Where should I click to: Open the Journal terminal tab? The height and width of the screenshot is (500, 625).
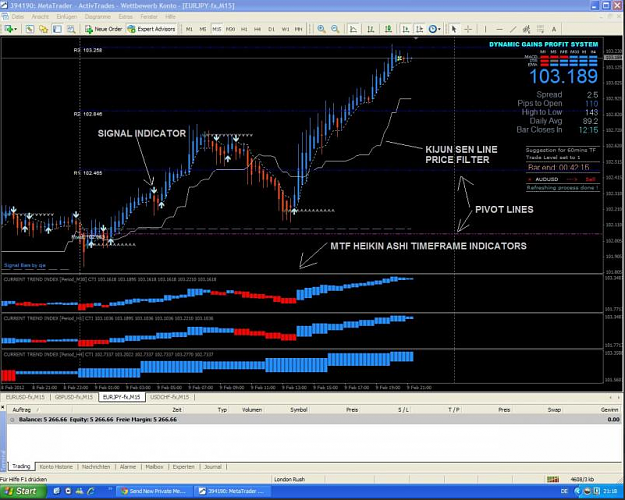(x=213, y=467)
